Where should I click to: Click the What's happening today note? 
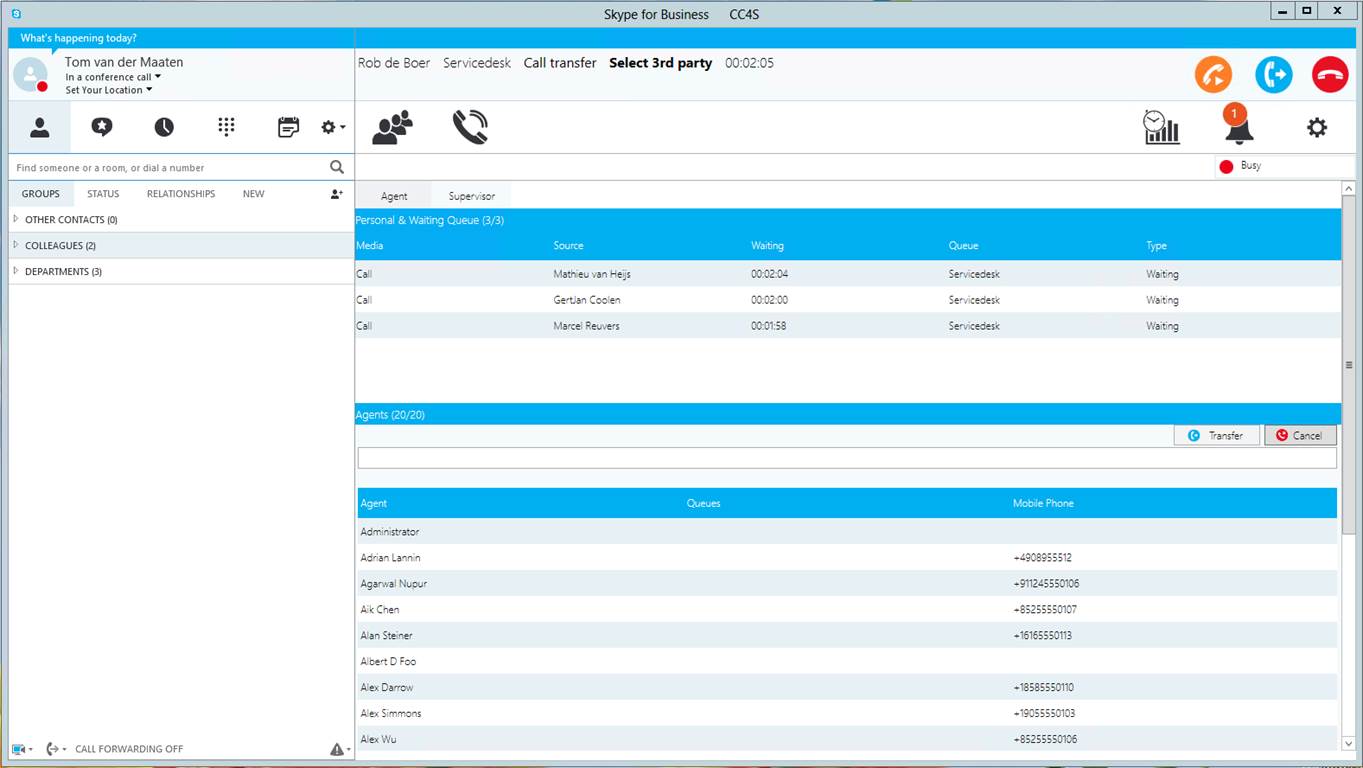pyautogui.click(x=79, y=38)
